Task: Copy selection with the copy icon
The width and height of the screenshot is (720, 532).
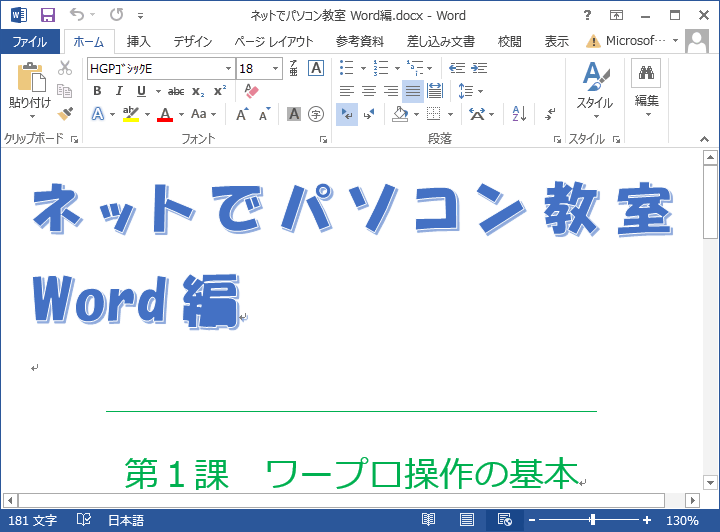Action: point(65,91)
